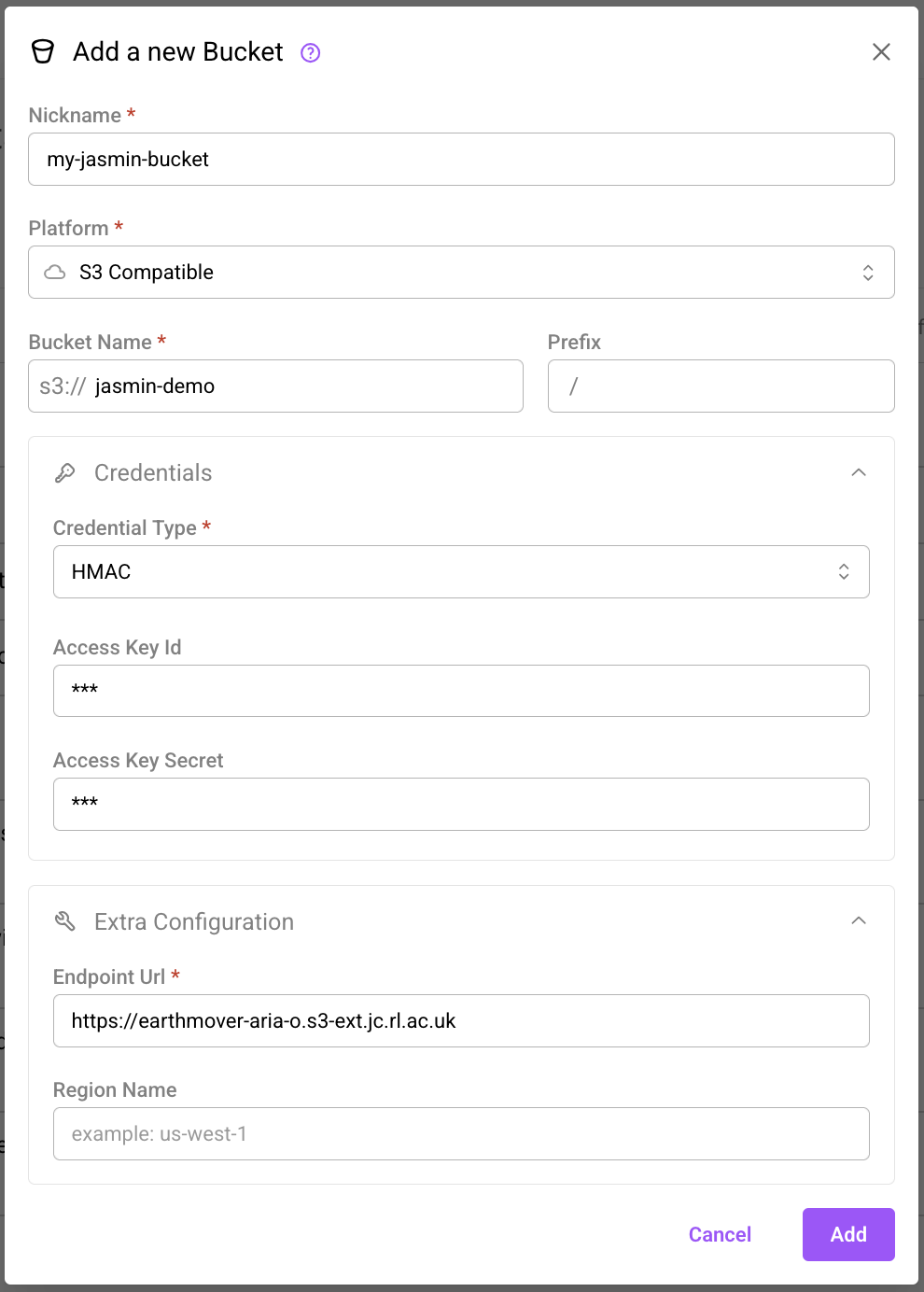
Task: Click the Prefix input field
Action: pyautogui.click(x=721, y=386)
